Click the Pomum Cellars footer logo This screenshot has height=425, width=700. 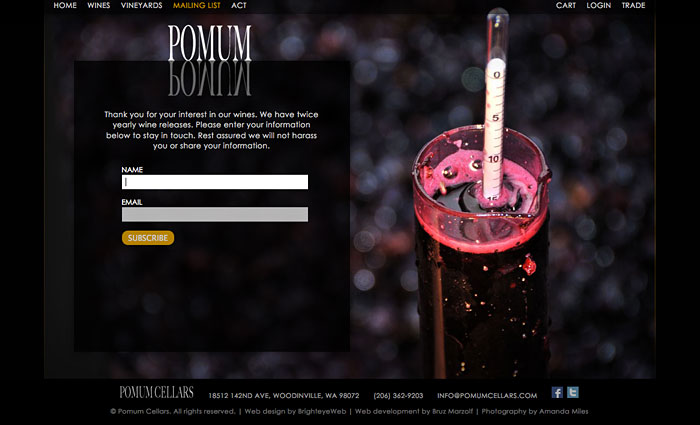pyautogui.click(x=156, y=392)
